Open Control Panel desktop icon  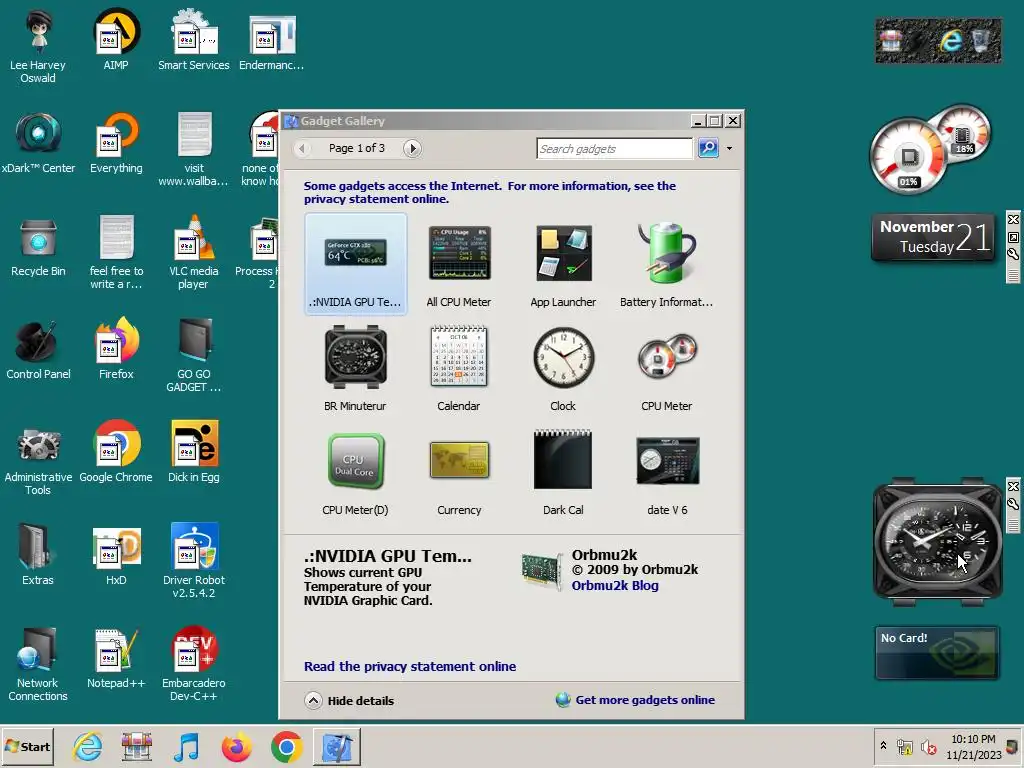(38, 349)
